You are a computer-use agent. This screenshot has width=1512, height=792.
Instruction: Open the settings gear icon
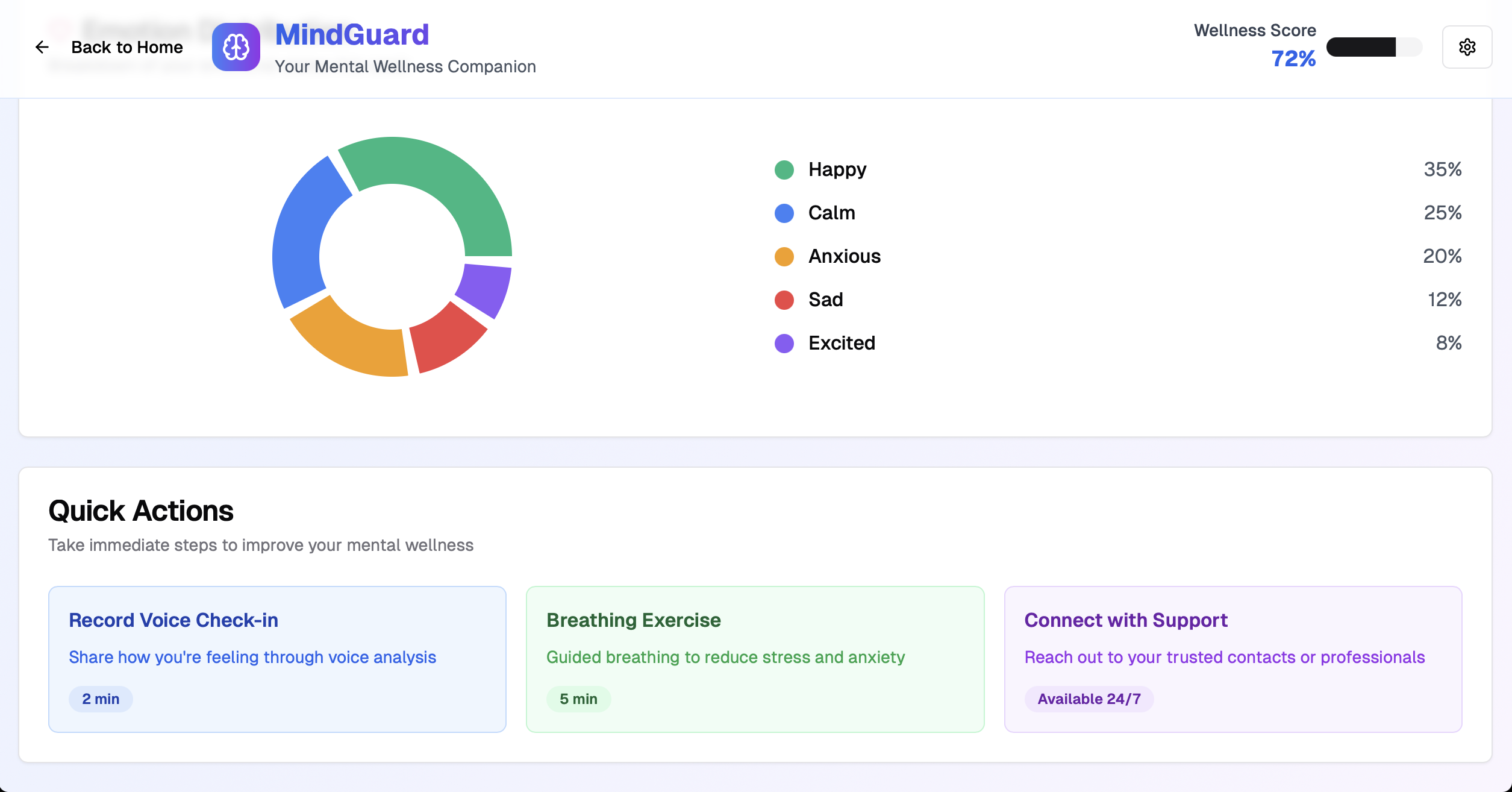[x=1467, y=47]
